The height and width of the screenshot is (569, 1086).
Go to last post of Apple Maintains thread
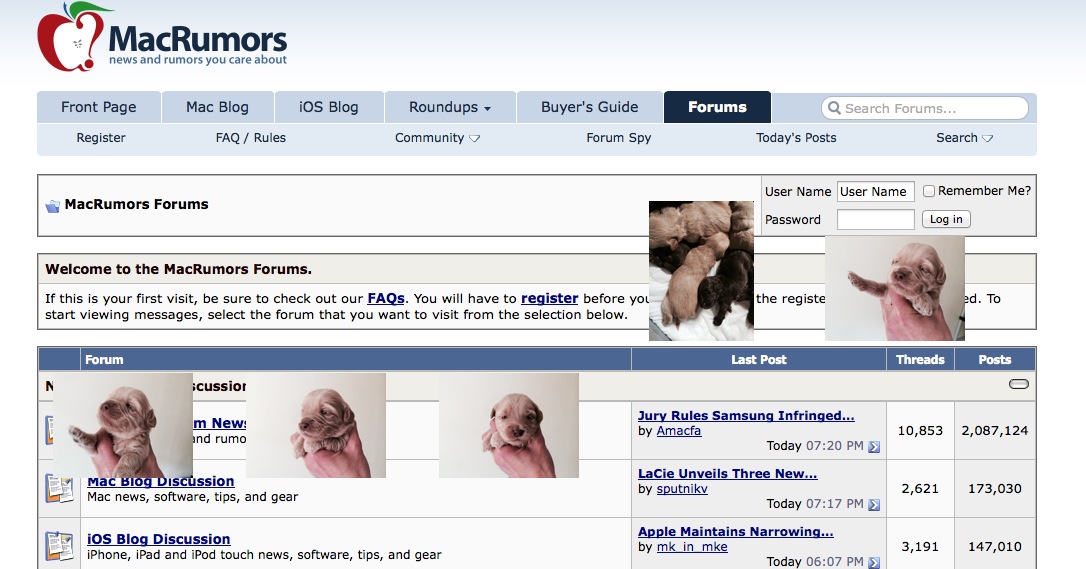874,563
